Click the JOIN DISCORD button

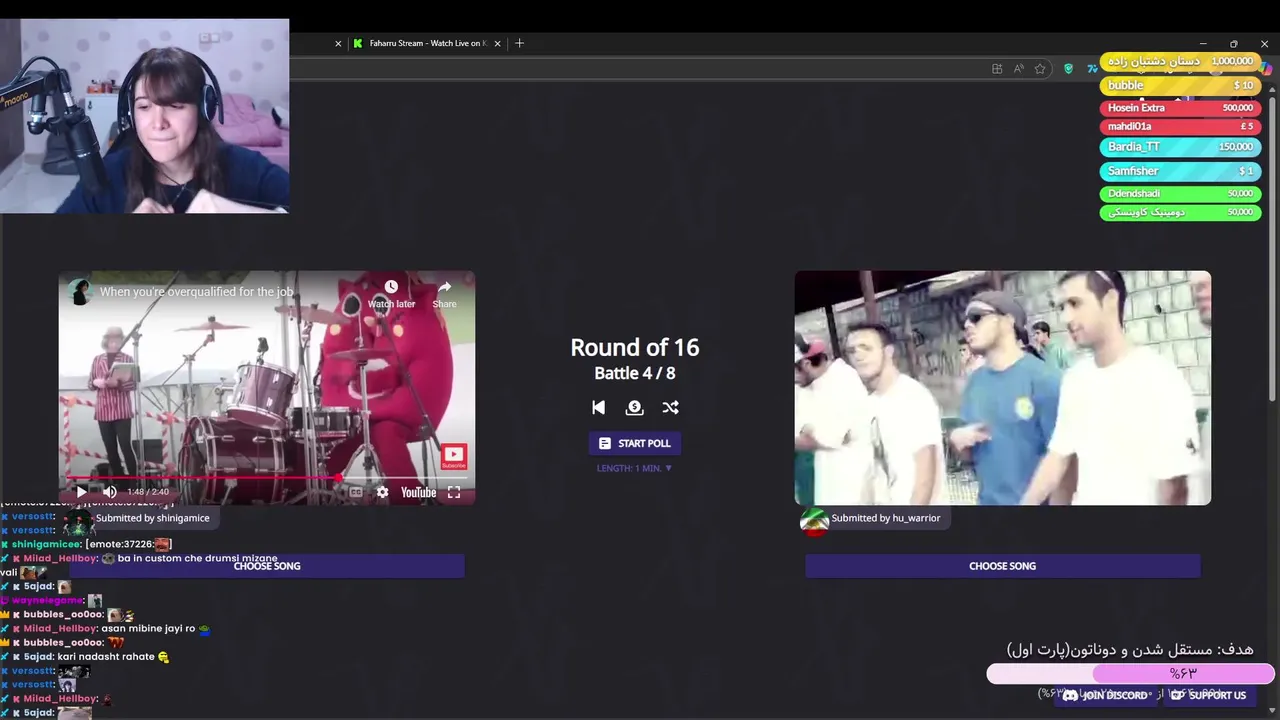[1104, 695]
